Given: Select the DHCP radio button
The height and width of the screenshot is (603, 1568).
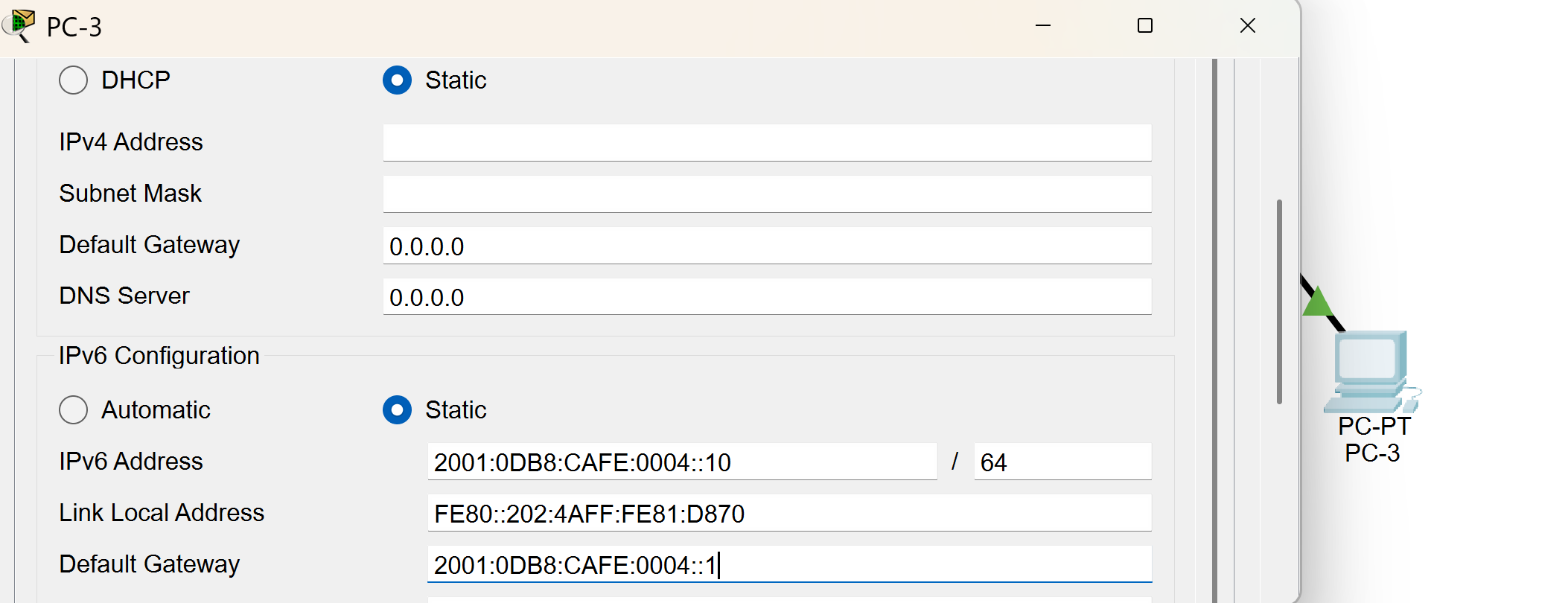Looking at the screenshot, I should click(74, 80).
